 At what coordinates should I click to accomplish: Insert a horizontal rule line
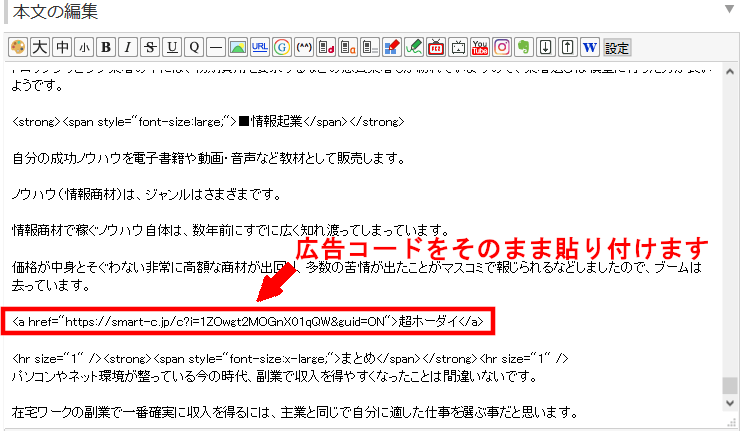pos(216,47)
